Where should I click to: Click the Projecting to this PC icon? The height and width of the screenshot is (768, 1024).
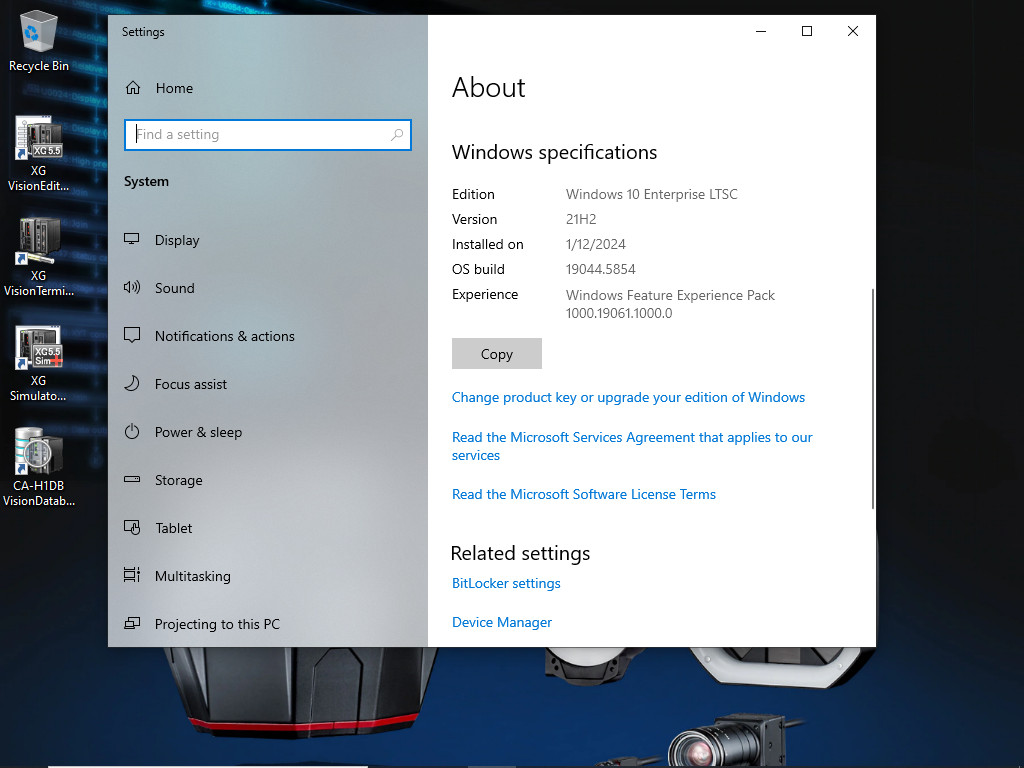click(x=132, y=624)
